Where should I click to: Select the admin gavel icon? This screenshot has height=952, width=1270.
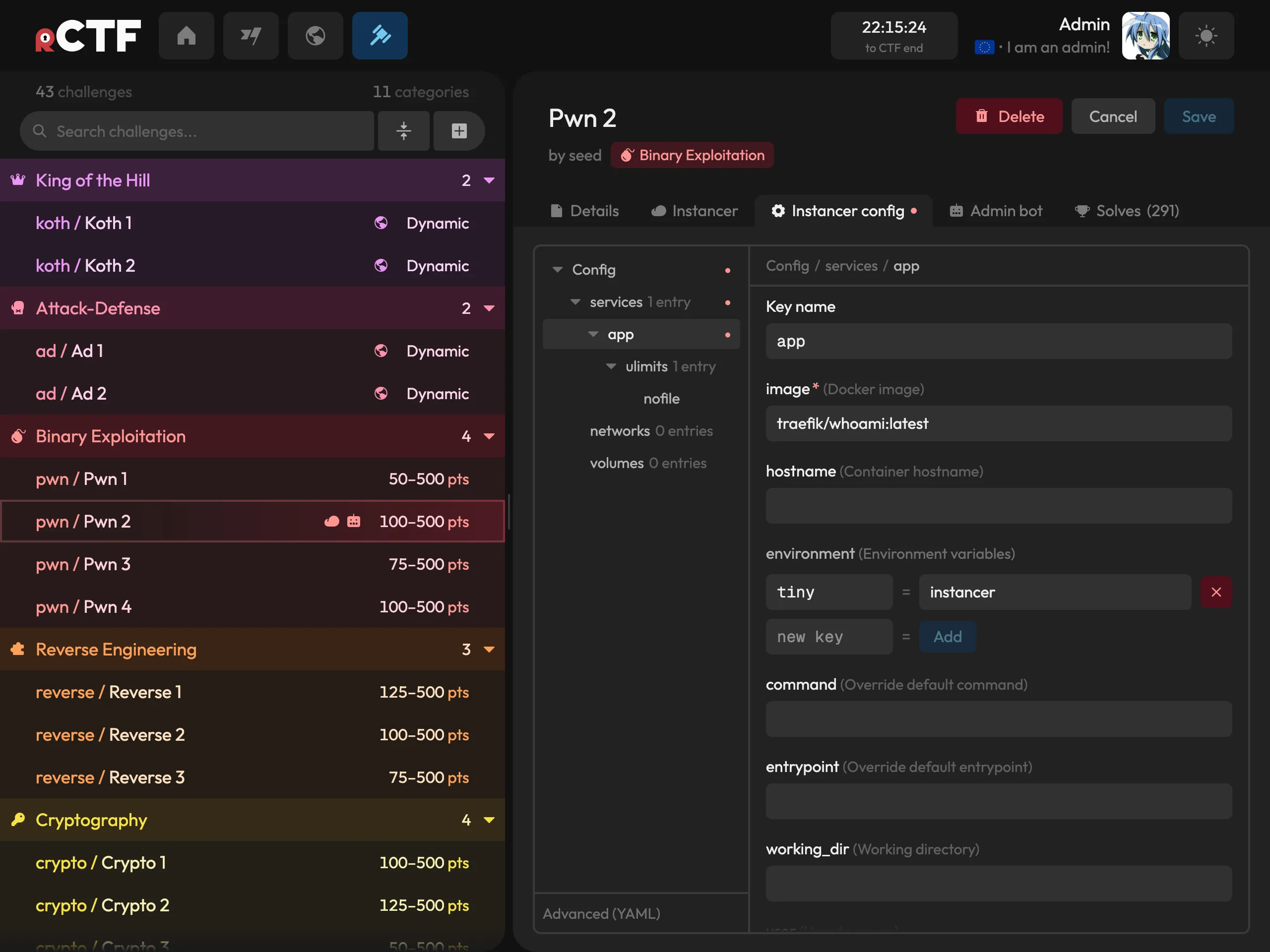pos(380,36)
